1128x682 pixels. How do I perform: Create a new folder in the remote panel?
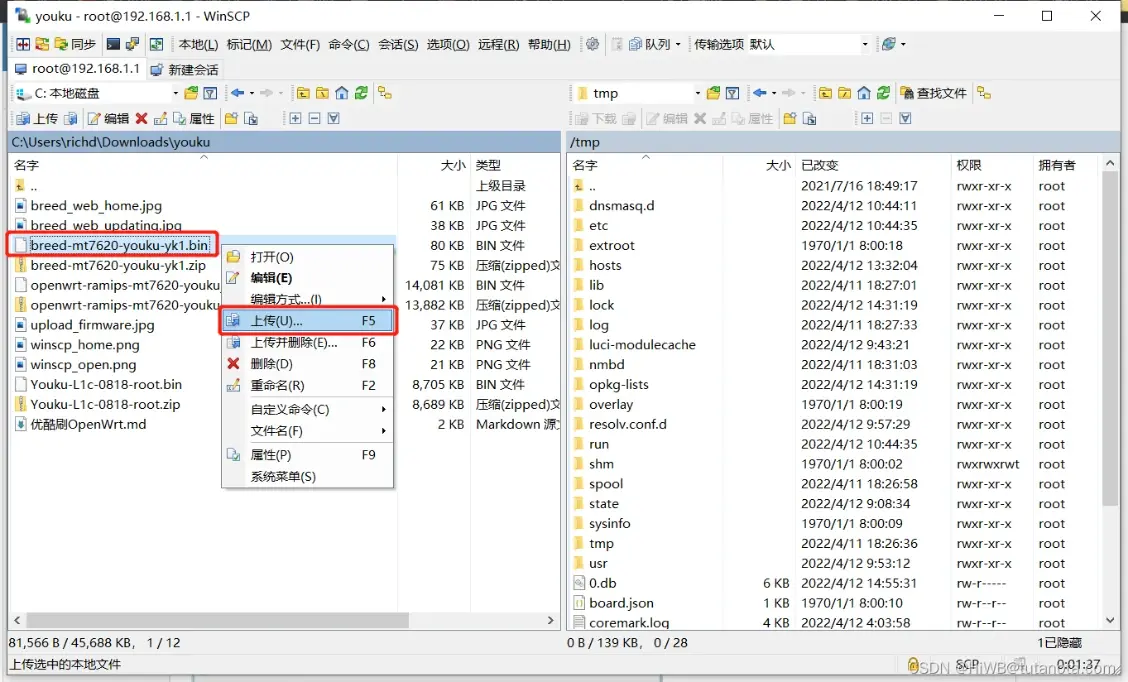pyautogui.click(x=790, y=119)
